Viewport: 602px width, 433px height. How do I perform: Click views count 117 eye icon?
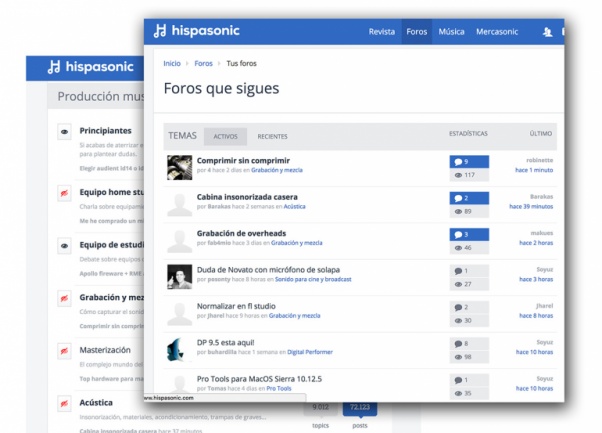point(458,175)
